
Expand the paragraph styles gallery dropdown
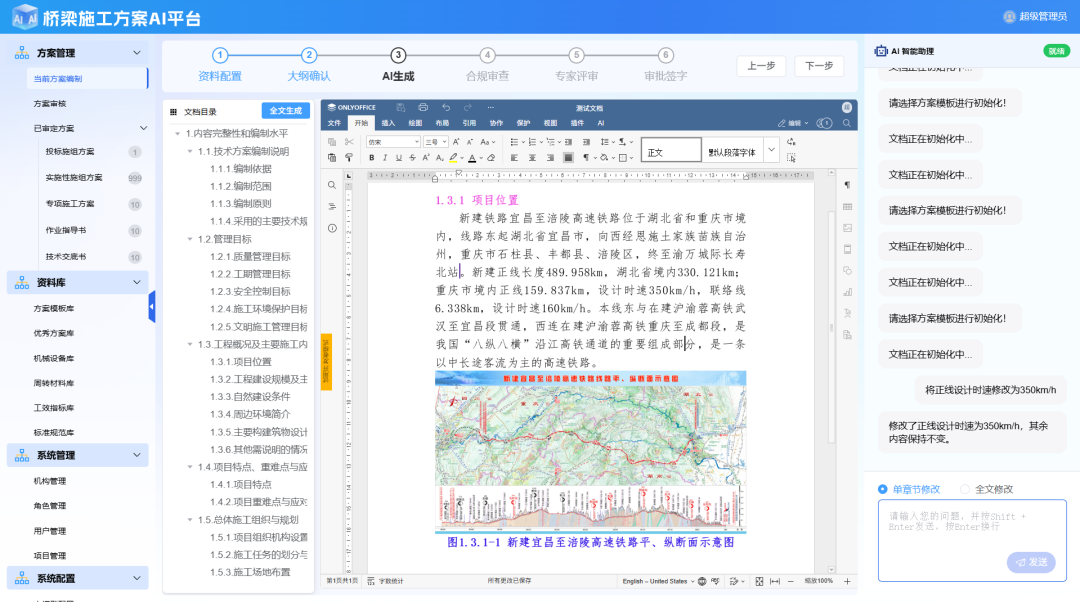(x=771, y=150)
